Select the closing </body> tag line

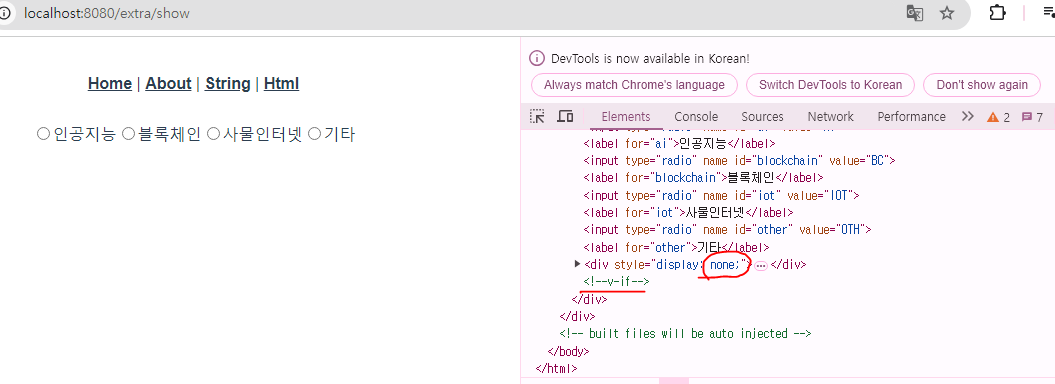569,351
